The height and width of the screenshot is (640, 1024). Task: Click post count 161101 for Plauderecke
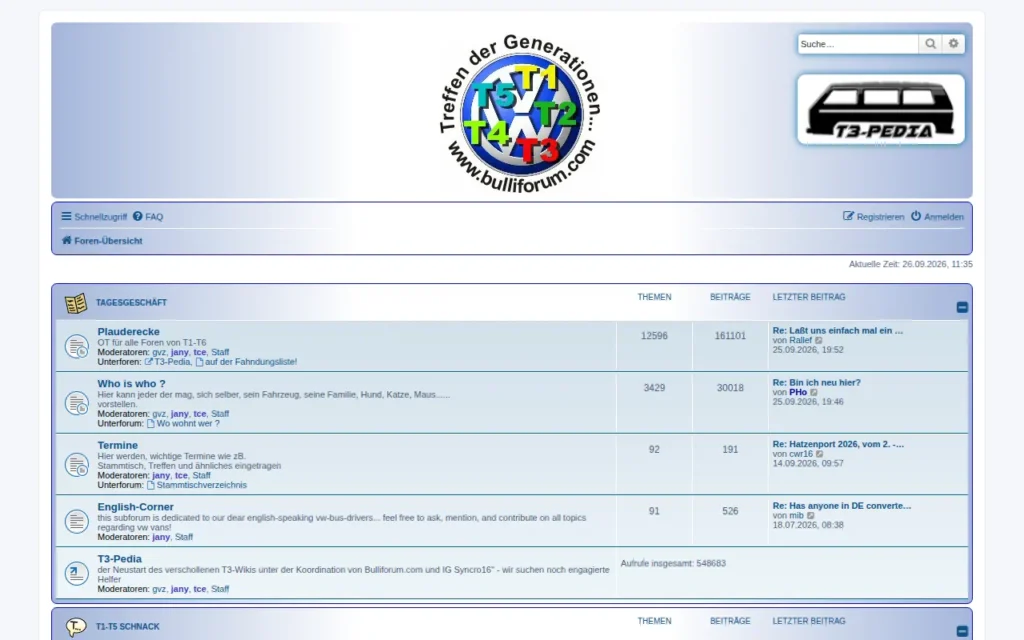pyautogui.click(x=730, y=336)
